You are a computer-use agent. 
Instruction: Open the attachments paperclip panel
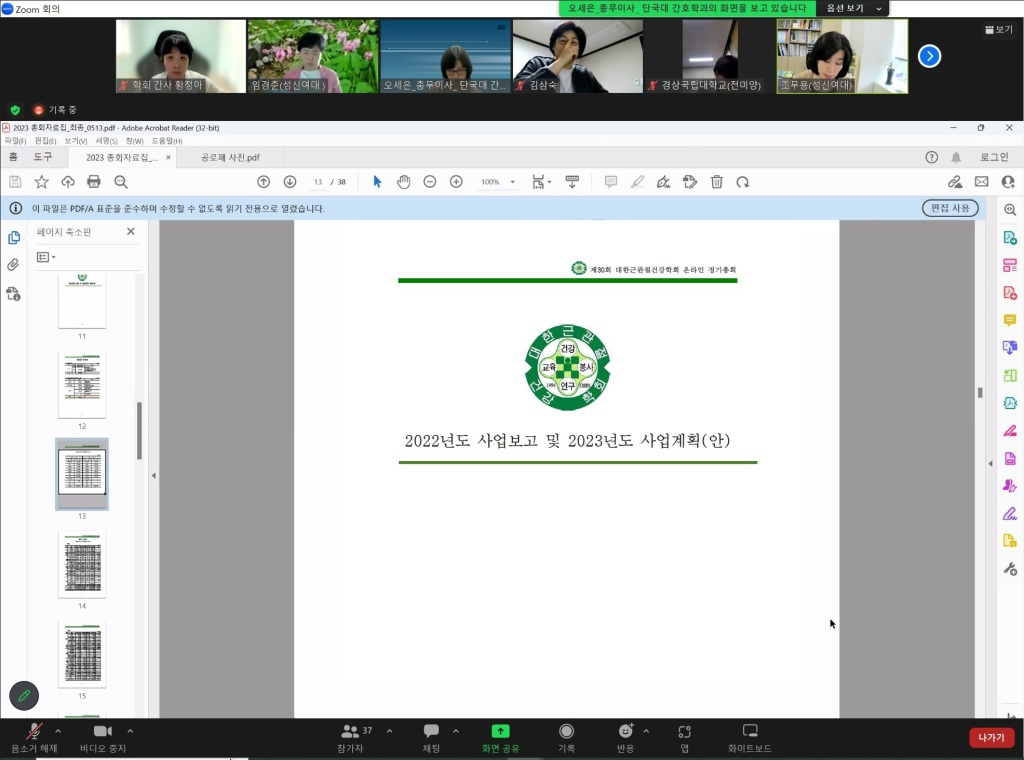click(14, 264)
